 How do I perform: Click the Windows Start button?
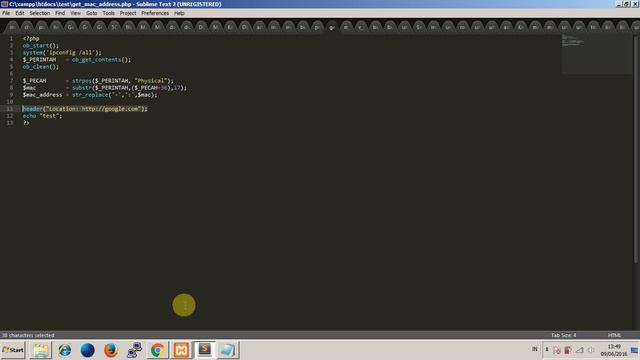coord(13,350)
